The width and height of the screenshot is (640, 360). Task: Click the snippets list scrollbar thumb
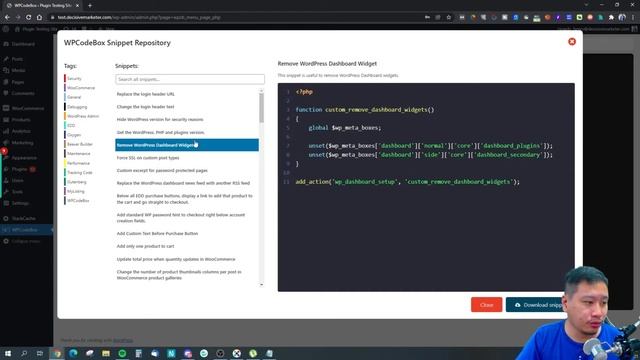click(262, 108)
